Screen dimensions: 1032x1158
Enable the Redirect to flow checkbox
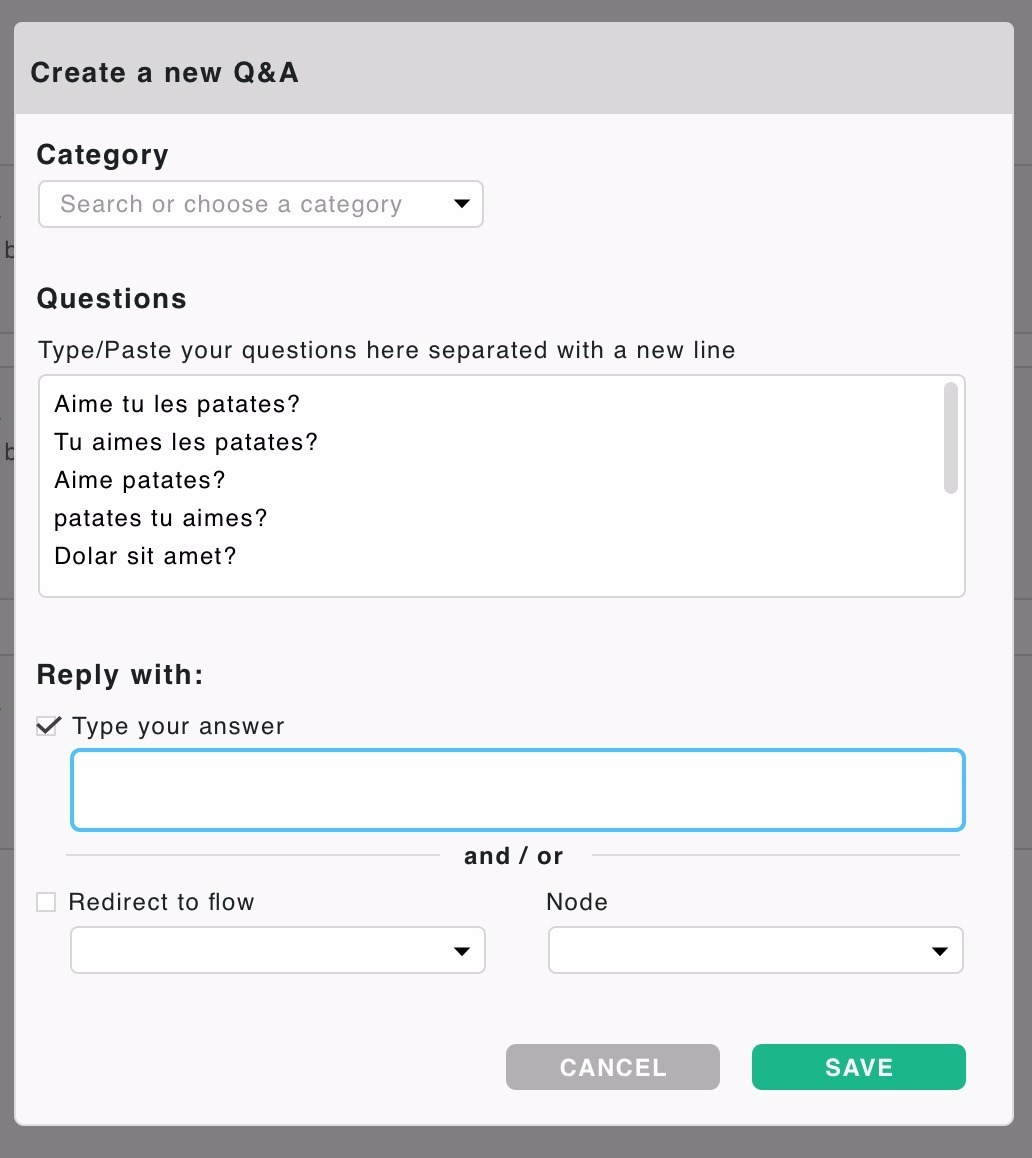point(46,901)
